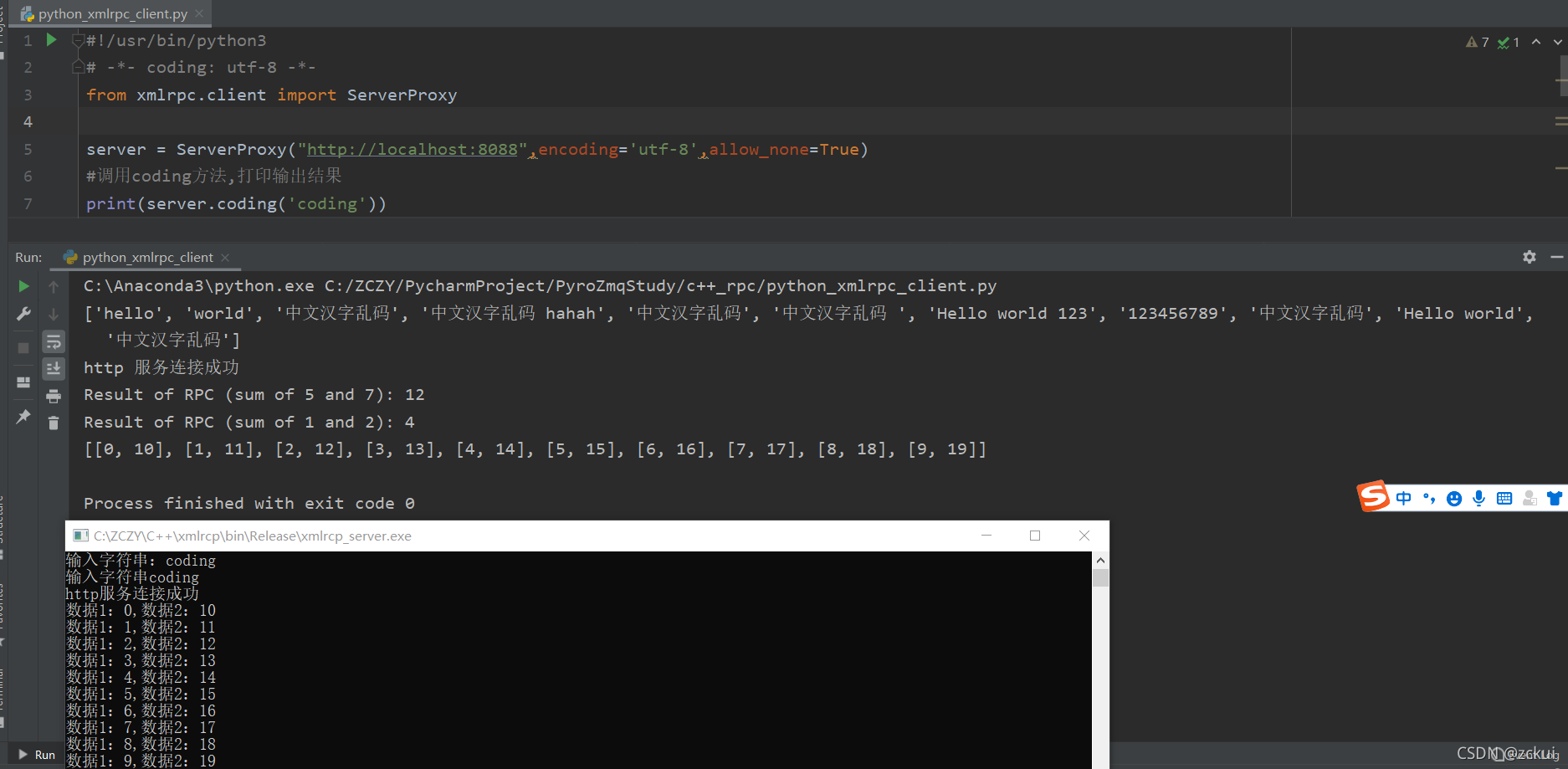Click line number 4 in gutter
The image size is (1568, 769).
click(x=28, y=122)
